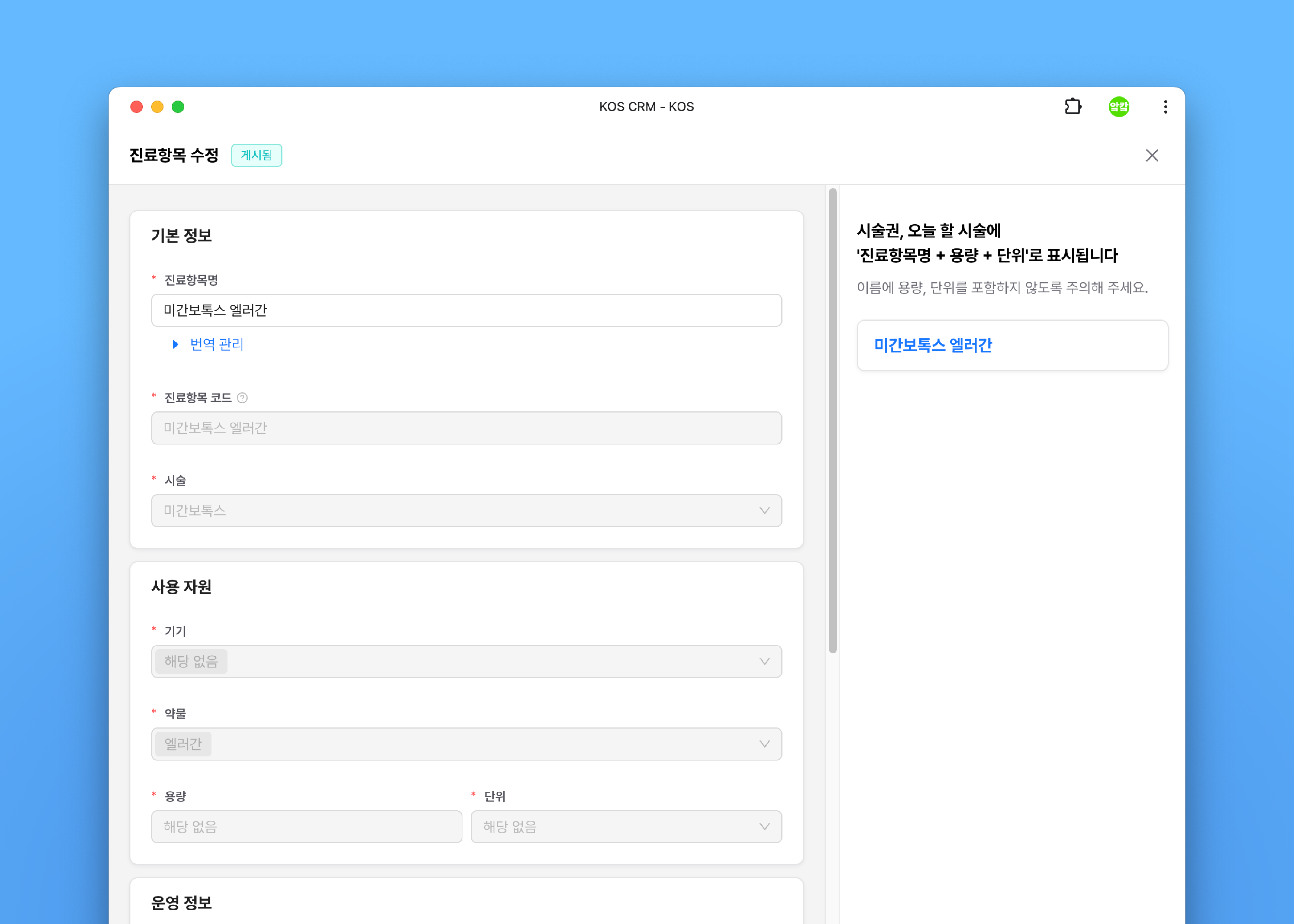Click the 진료항목명 text field

click(x=466, y=310)
